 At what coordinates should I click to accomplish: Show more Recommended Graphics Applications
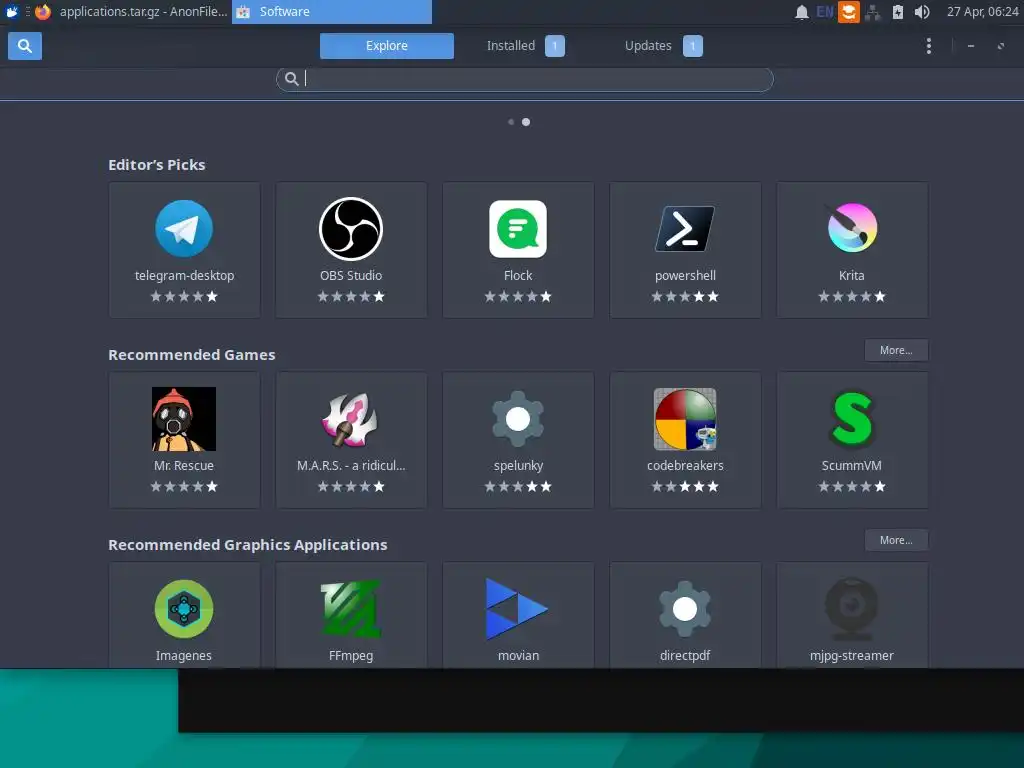(896, 540)
